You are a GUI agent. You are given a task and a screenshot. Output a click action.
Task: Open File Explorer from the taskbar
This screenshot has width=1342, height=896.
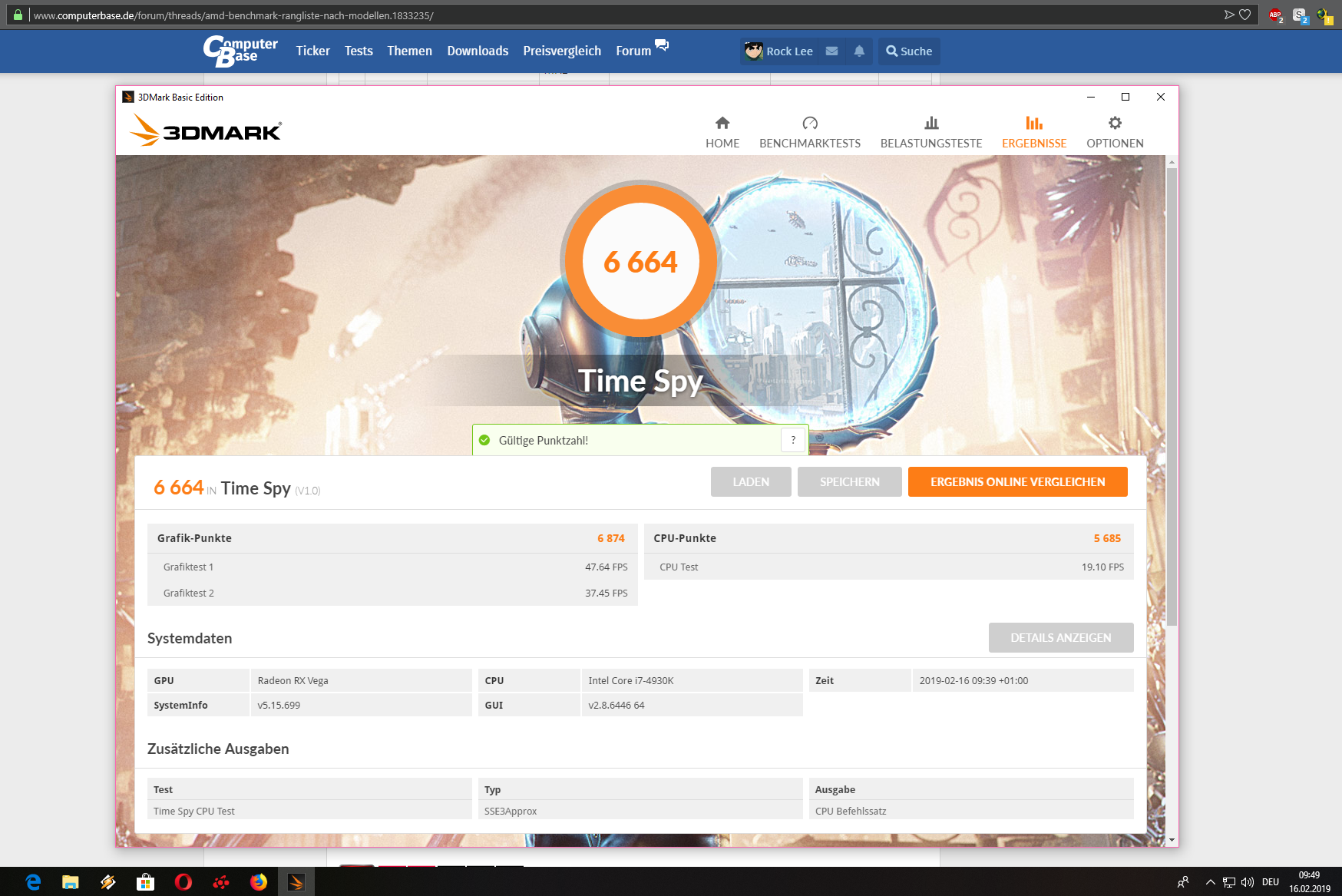pos(71,882)
